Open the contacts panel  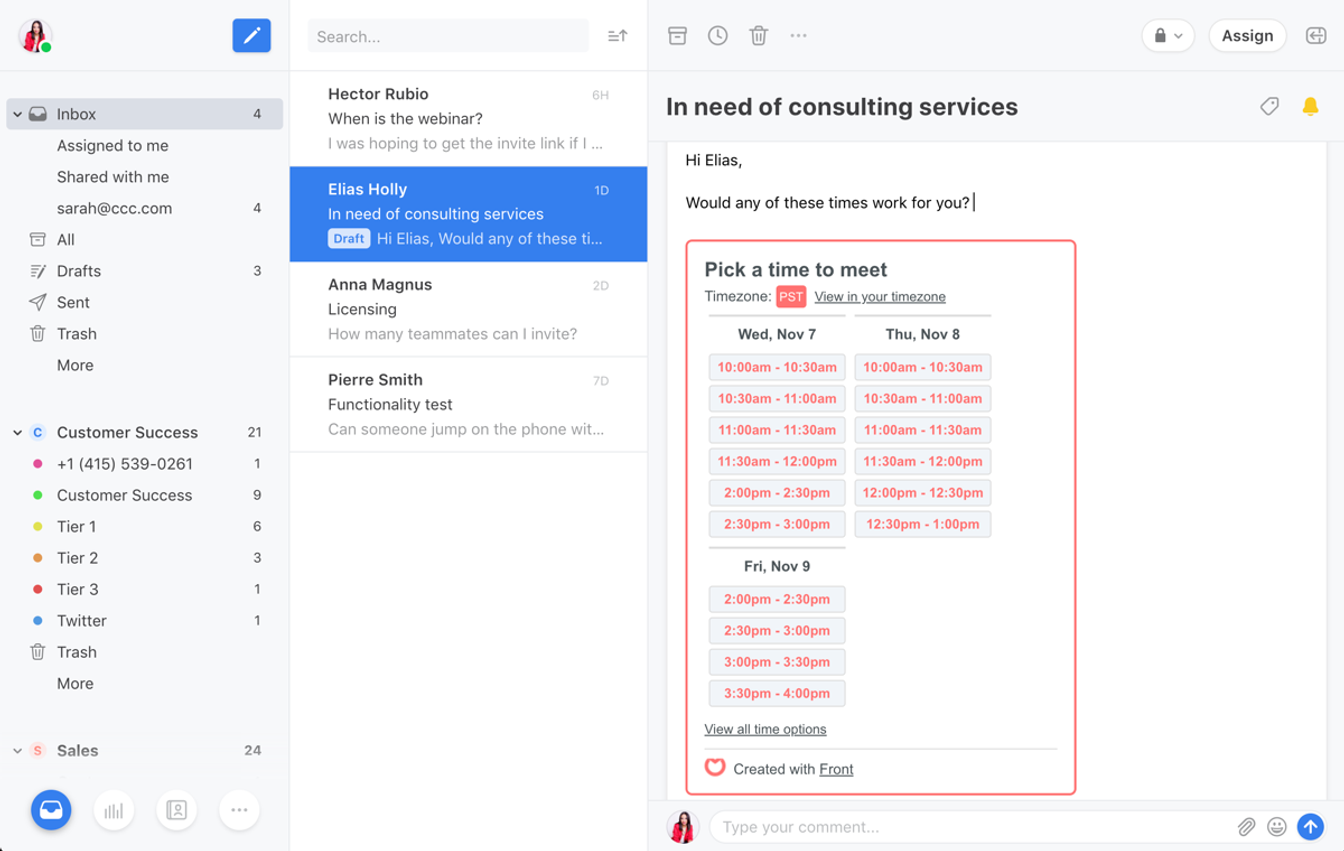coord(177,810)
